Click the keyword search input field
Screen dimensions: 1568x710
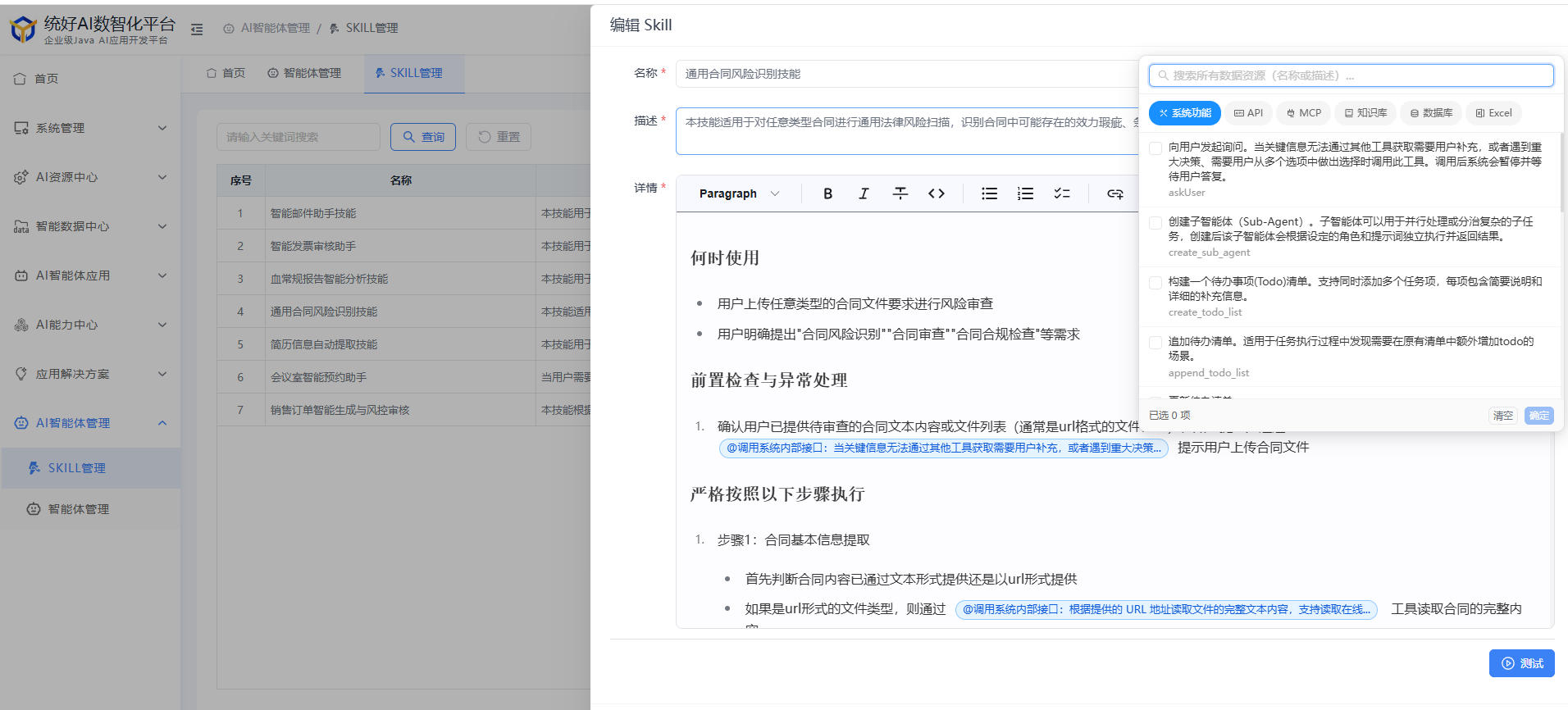(x=299, y=137)
